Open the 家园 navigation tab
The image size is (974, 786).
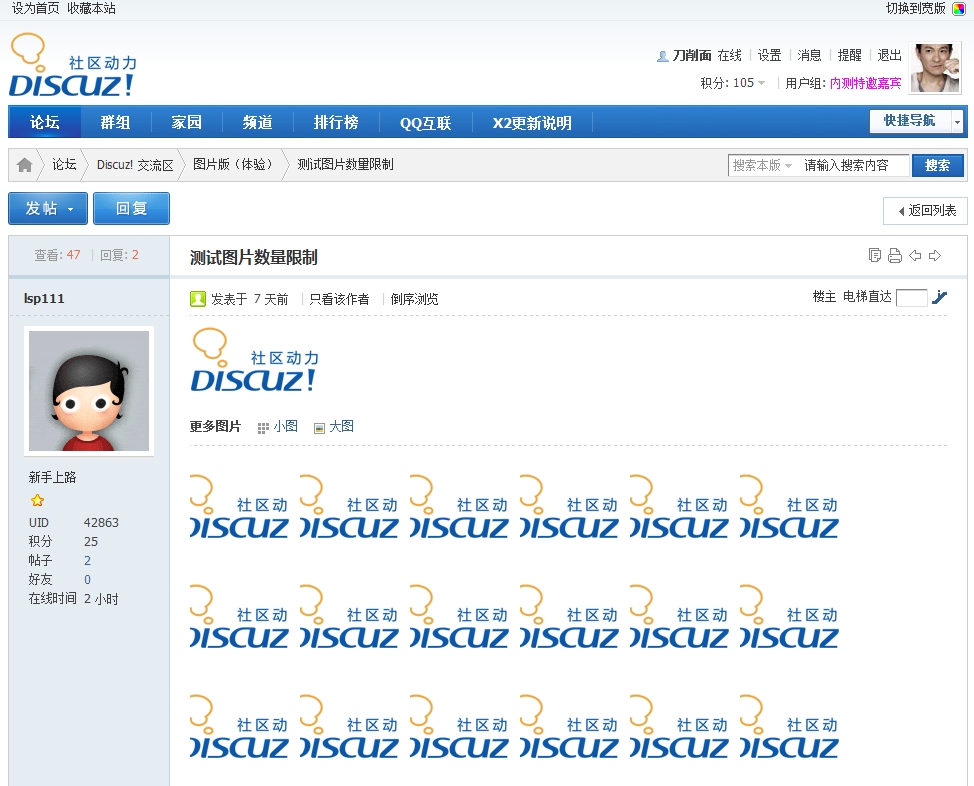186,122
